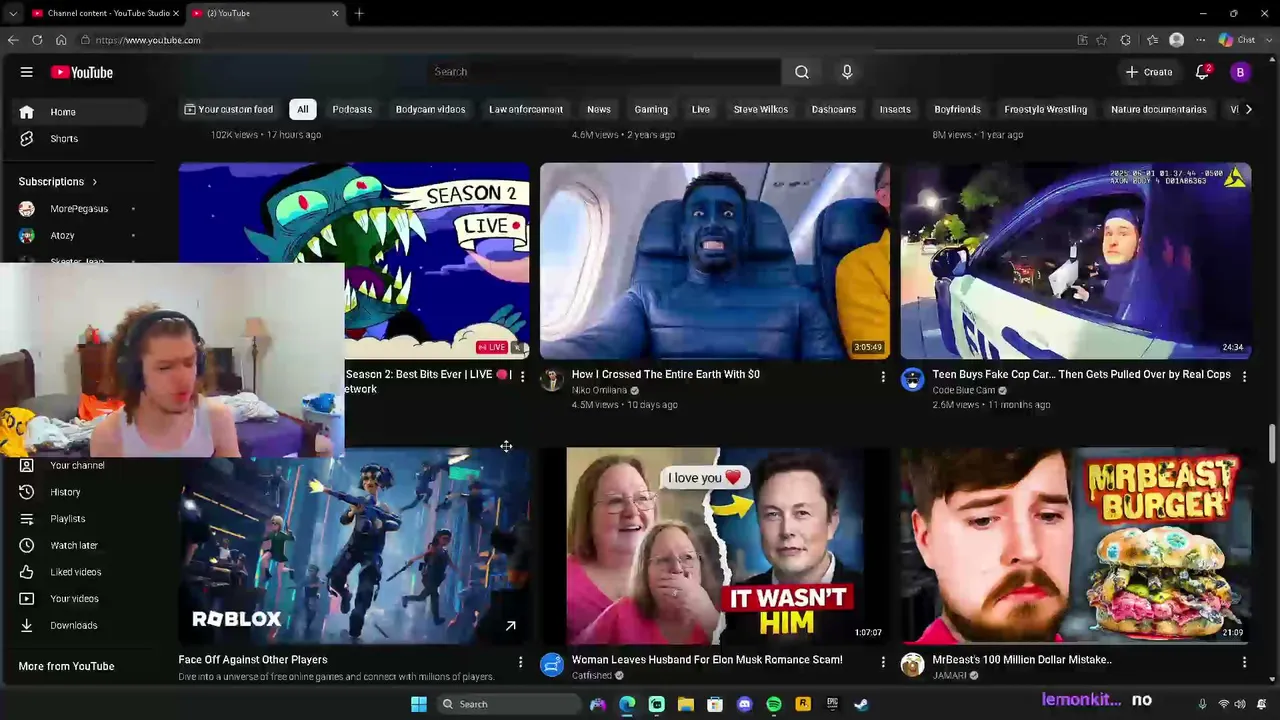The image size is (1280, 720).
Task: Show next filter chips with right arrow
Action: 1248,109
